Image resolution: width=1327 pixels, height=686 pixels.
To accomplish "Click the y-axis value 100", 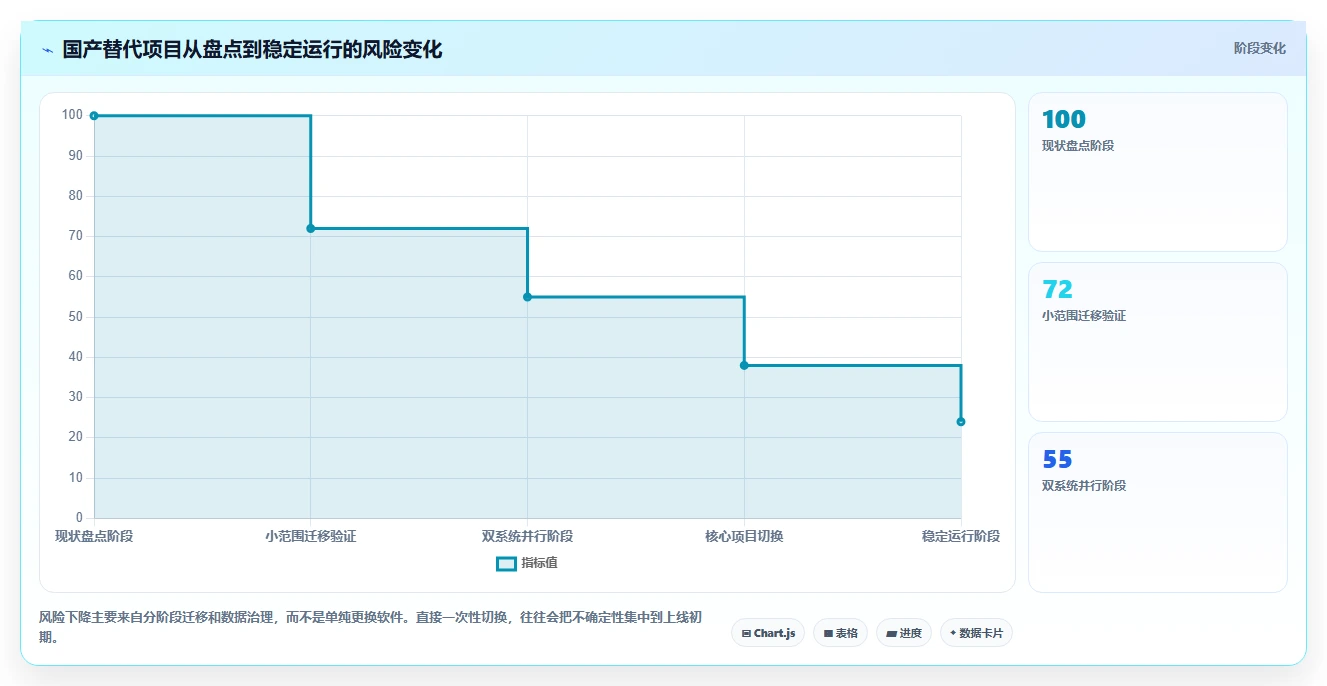I will (x=72, y=115).
